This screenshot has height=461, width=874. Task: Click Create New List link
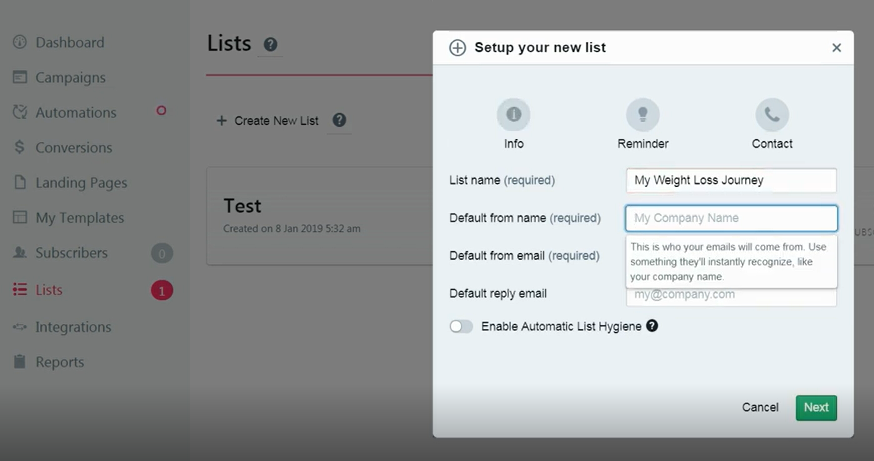click(x=276, y=120)
